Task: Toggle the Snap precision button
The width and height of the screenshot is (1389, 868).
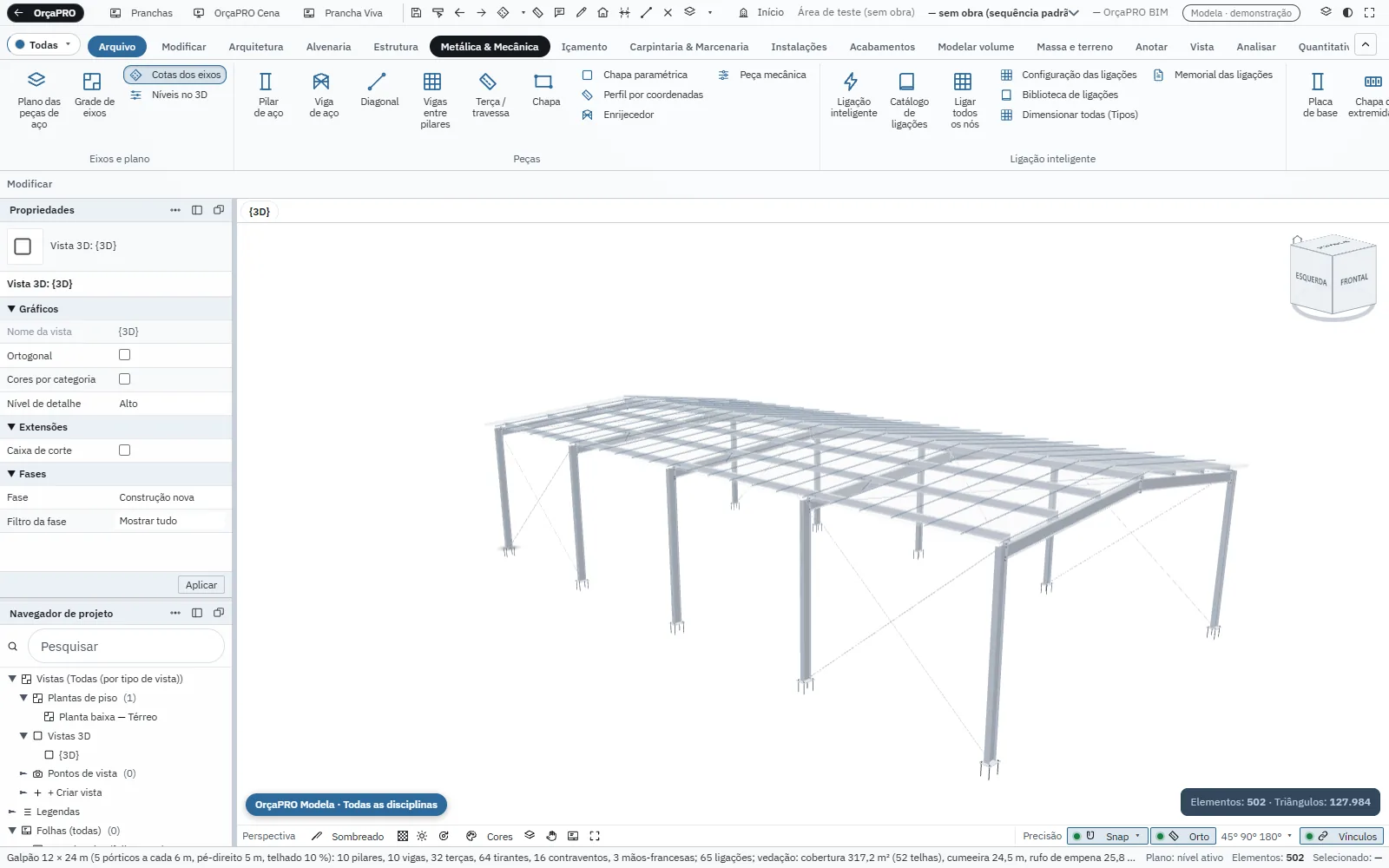Action: pos(1108,837)
